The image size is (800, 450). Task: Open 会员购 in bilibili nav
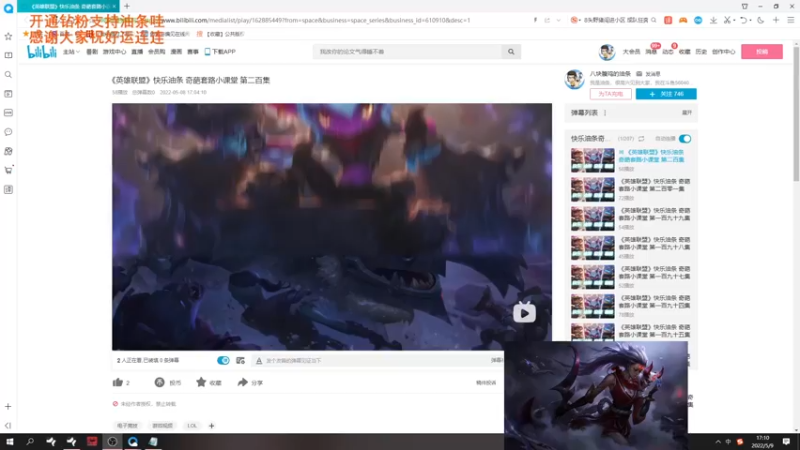pyautogui.click(x=156, y=52)
